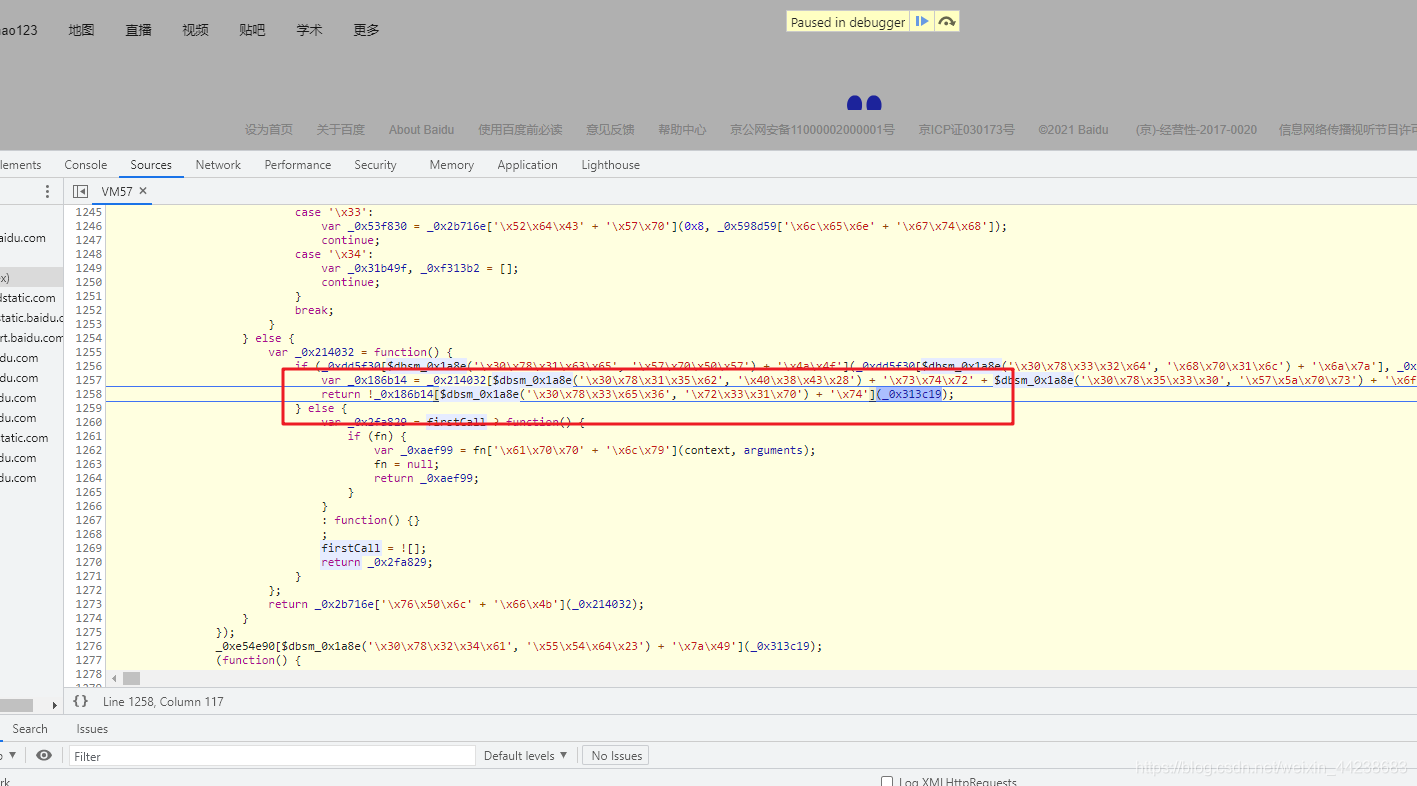Click the 帮助中心 footer link
Screen dimensions: 1417x786
point(682,129)
